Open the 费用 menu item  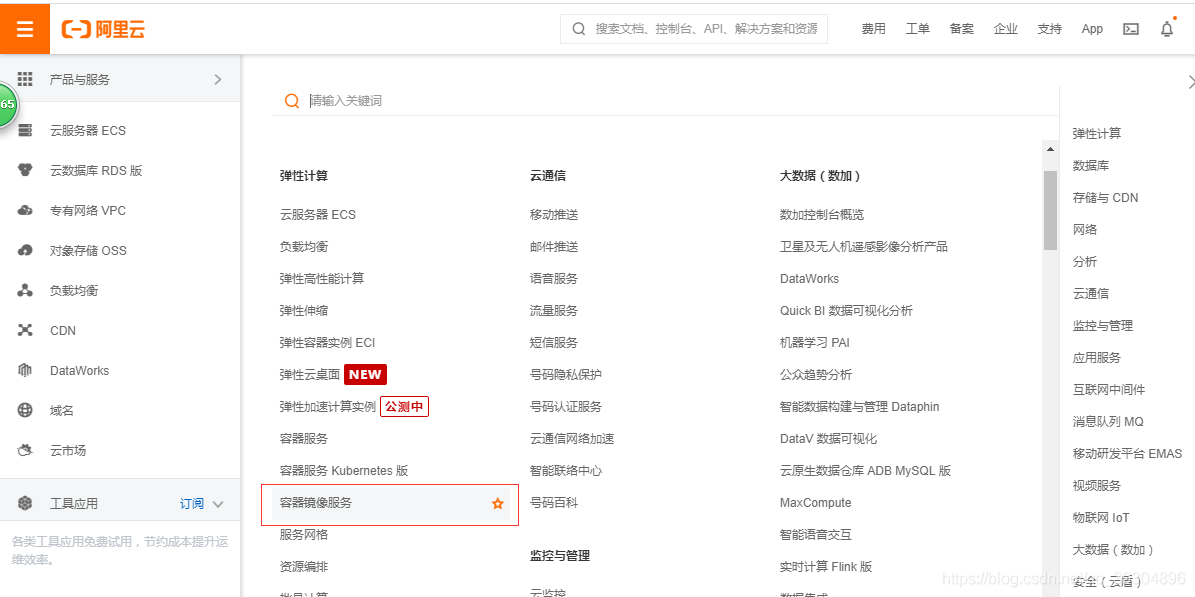click(x=873, y=28)
